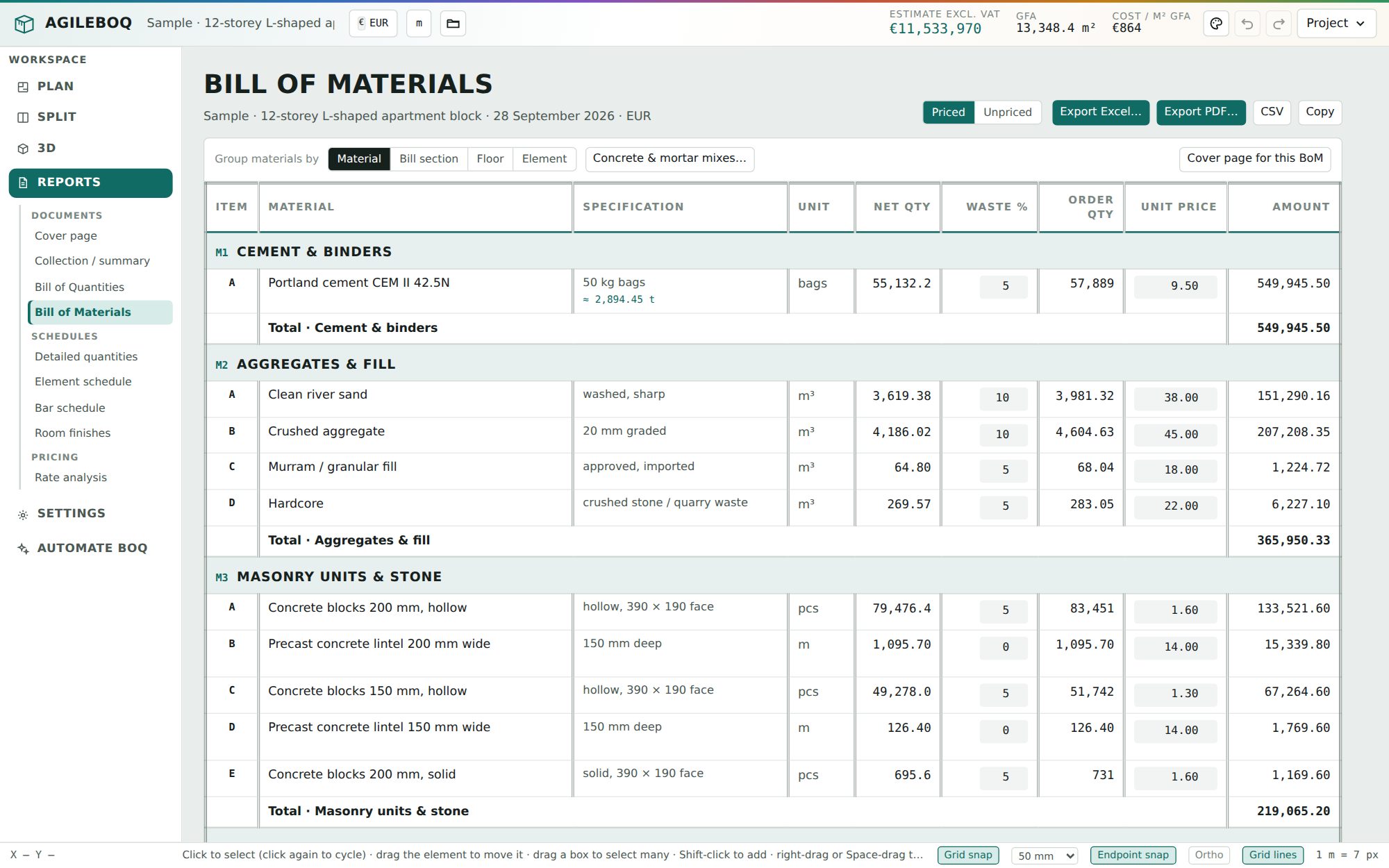Screen dimensions: 1389x868
Task: Open the 3D workspace view
Action: tap(90, 149)
